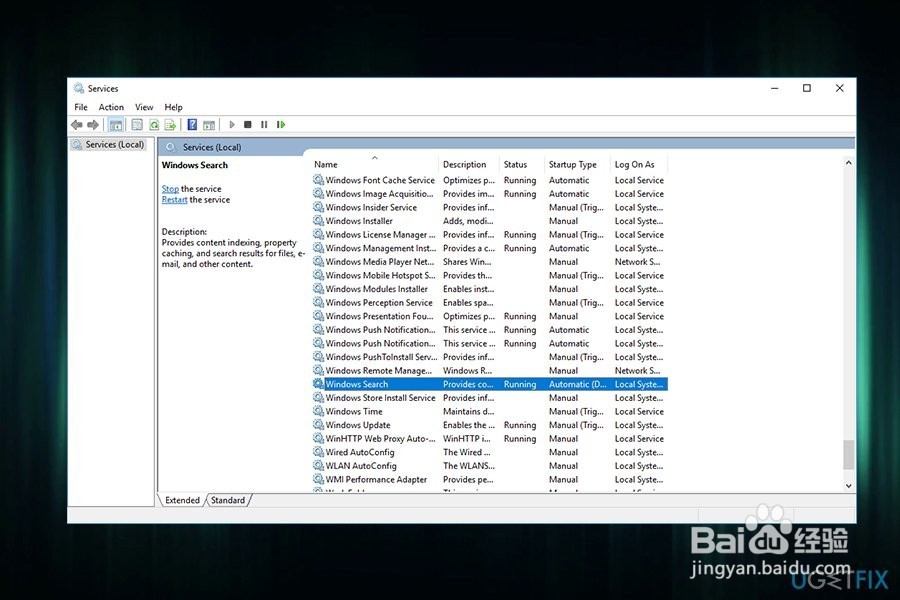
Task: Switch to the Standard tab
Action: click(228, 500)
